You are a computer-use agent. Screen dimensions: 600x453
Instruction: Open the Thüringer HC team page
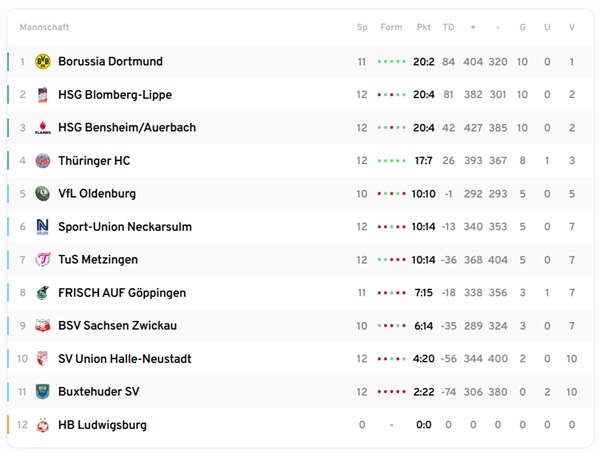(94, 161)
